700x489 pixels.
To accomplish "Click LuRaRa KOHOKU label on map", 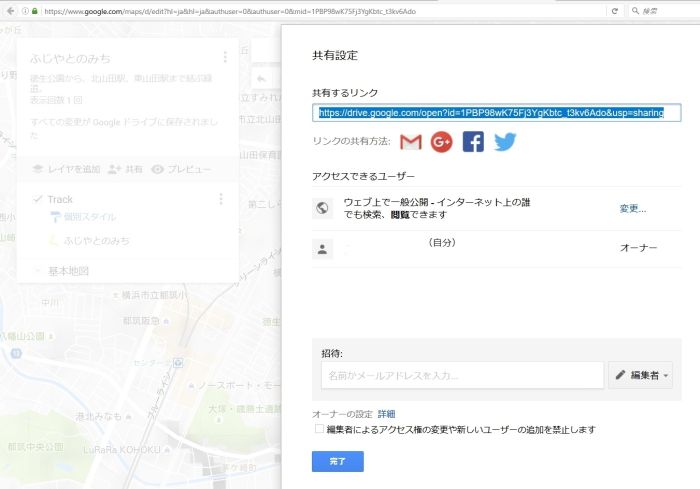I will 122,450.
